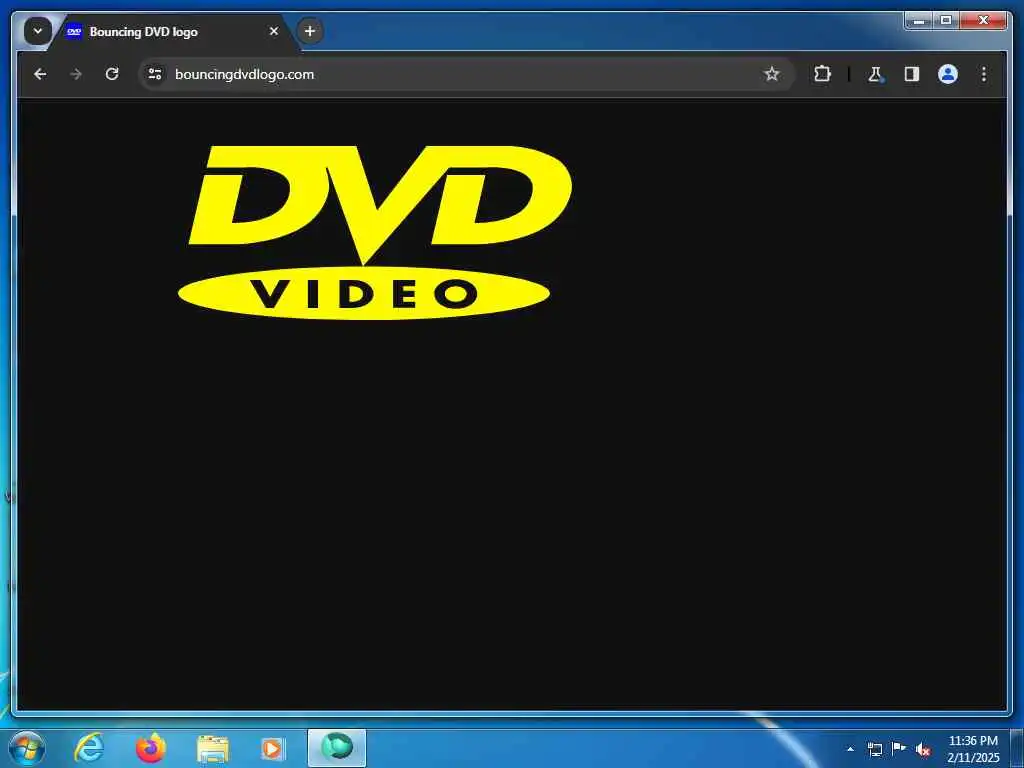Open the Chrome three-dot menu
Image resolution: width=1024 pixels, height=768 pixels.
[x=984, y=74]
